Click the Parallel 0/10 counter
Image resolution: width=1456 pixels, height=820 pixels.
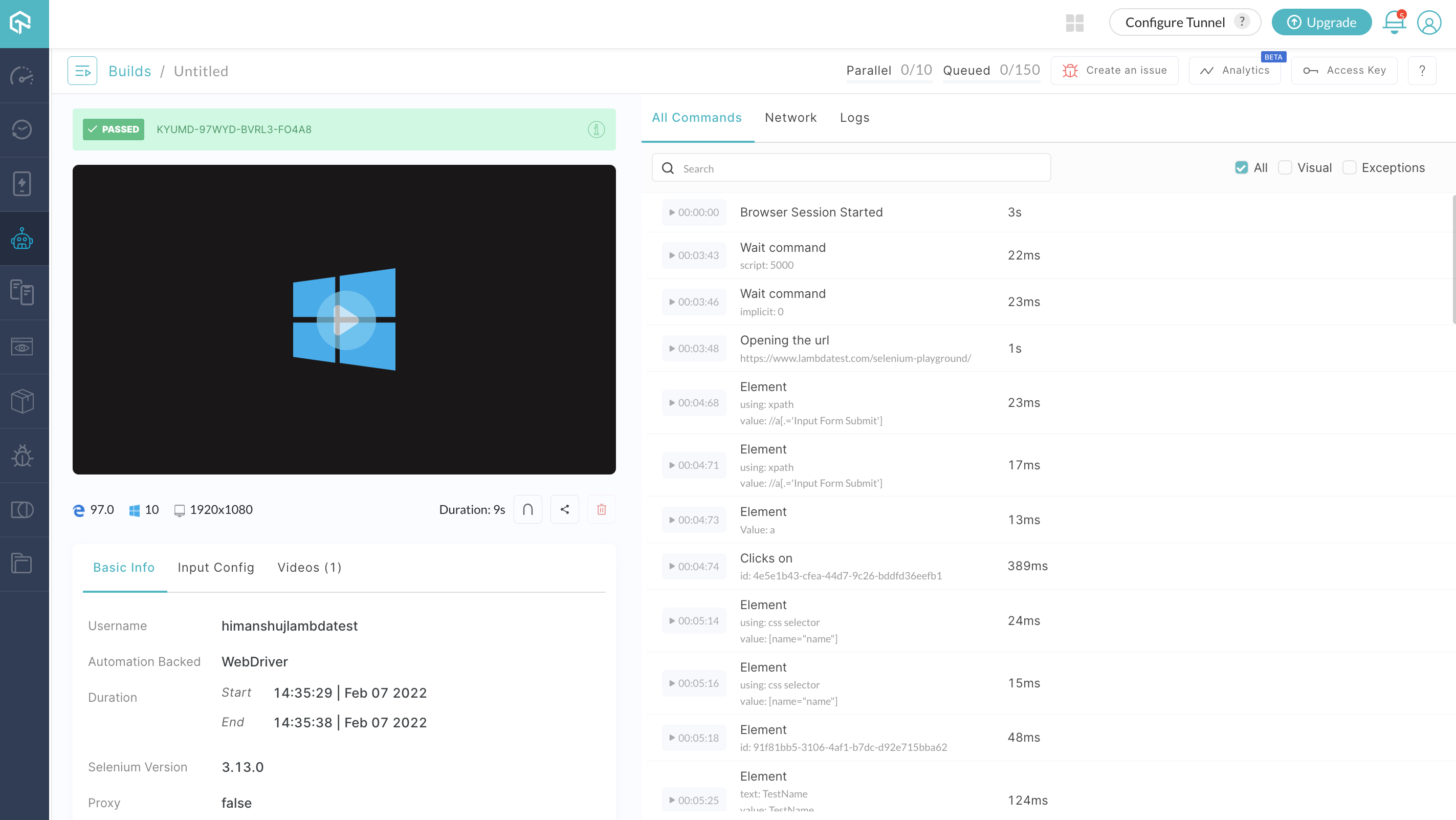[x=889, y=70]
